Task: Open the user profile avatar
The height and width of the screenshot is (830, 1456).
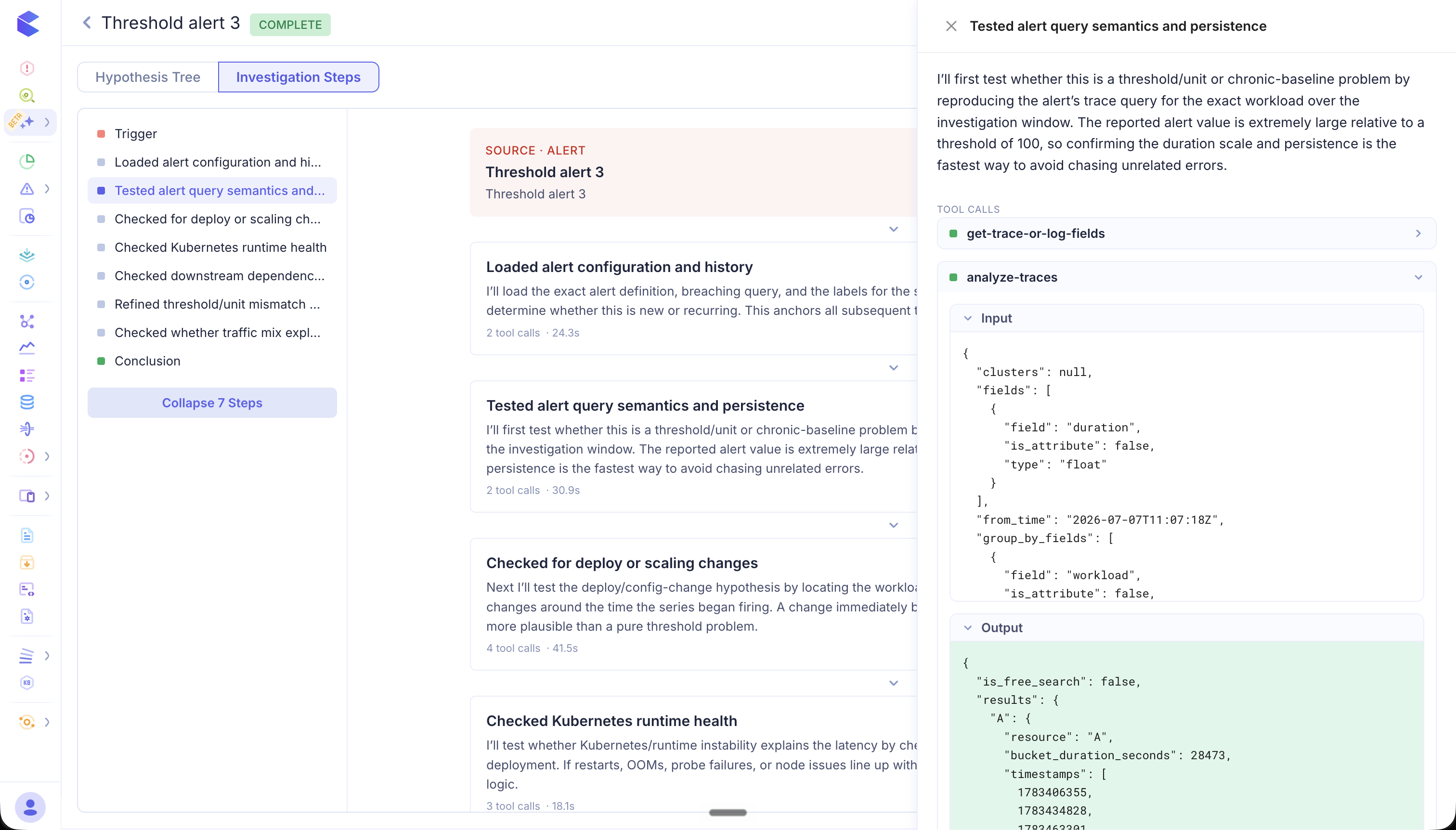Action: click(30, 807)
